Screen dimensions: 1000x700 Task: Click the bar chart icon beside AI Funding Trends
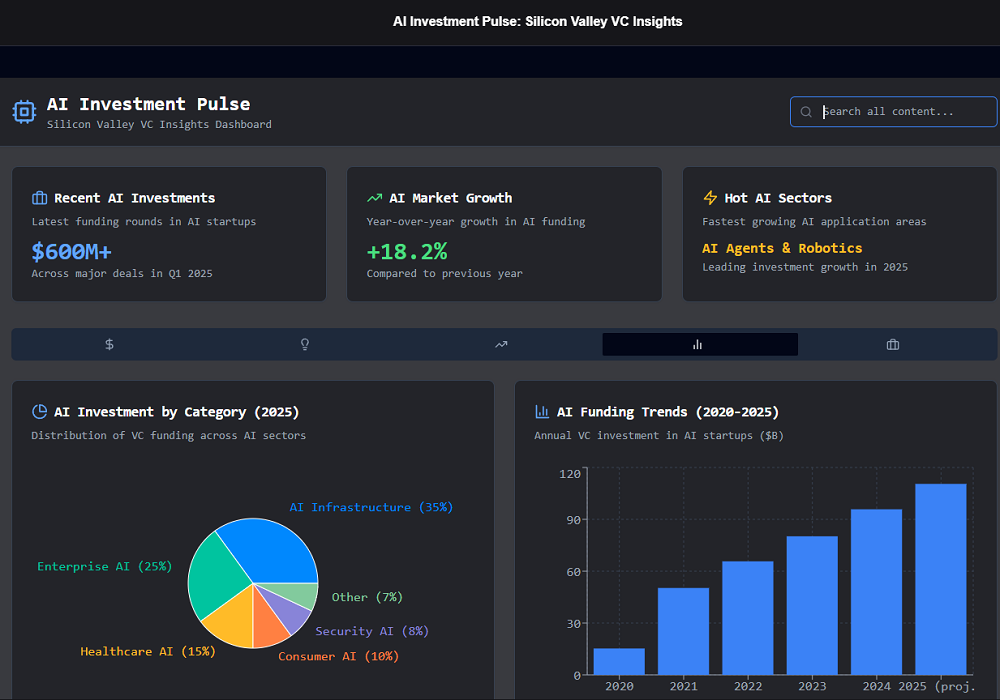click(x=542, y=412)
